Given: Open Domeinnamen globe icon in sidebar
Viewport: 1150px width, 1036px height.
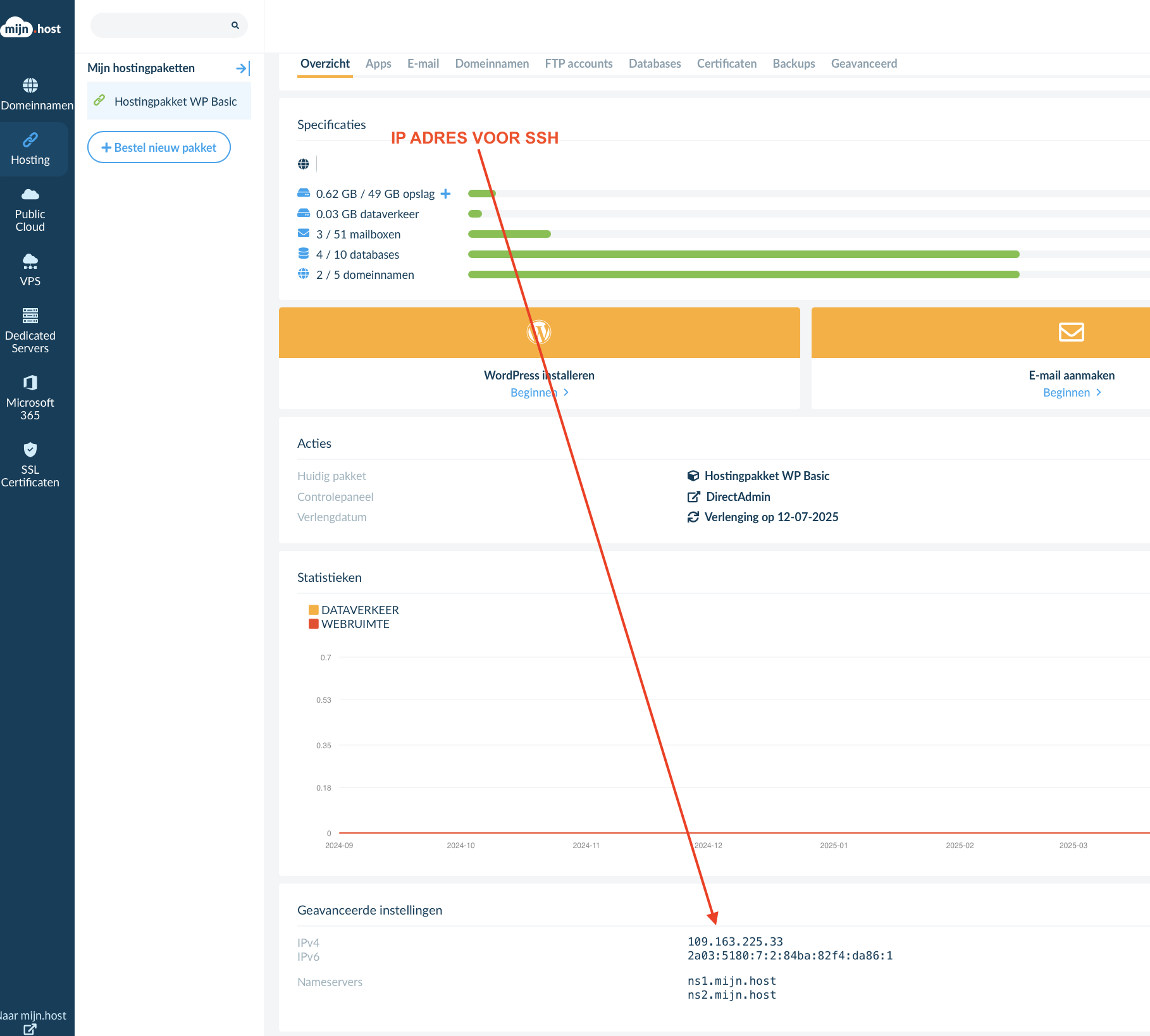Looking at the screenshot, I should click(x=30, y=85).
